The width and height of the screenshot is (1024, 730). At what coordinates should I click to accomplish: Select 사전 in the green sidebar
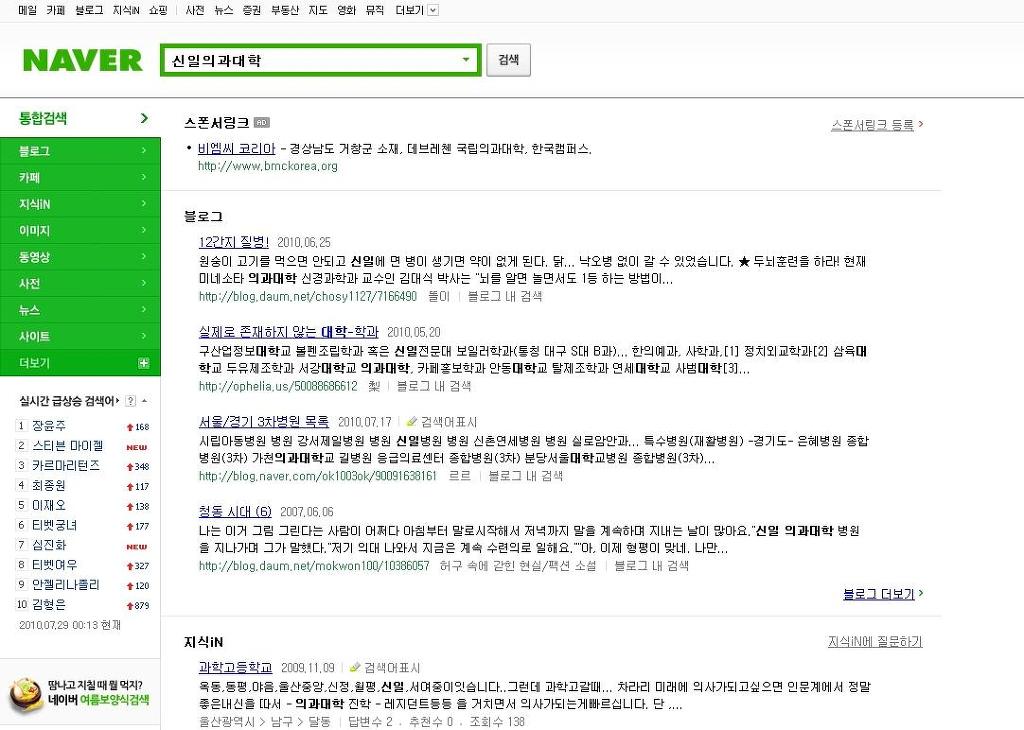(x=80, y=283)
